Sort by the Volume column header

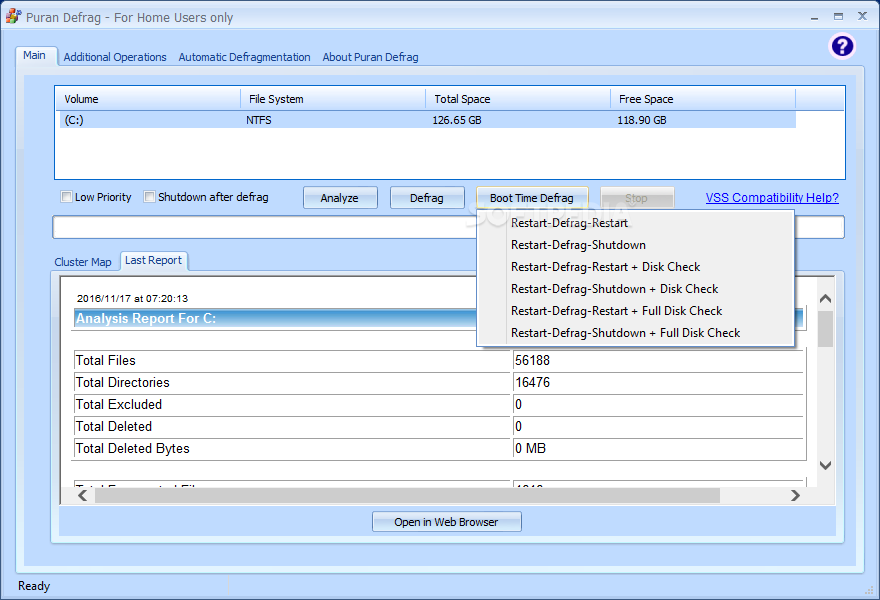(x=149, y=99)
